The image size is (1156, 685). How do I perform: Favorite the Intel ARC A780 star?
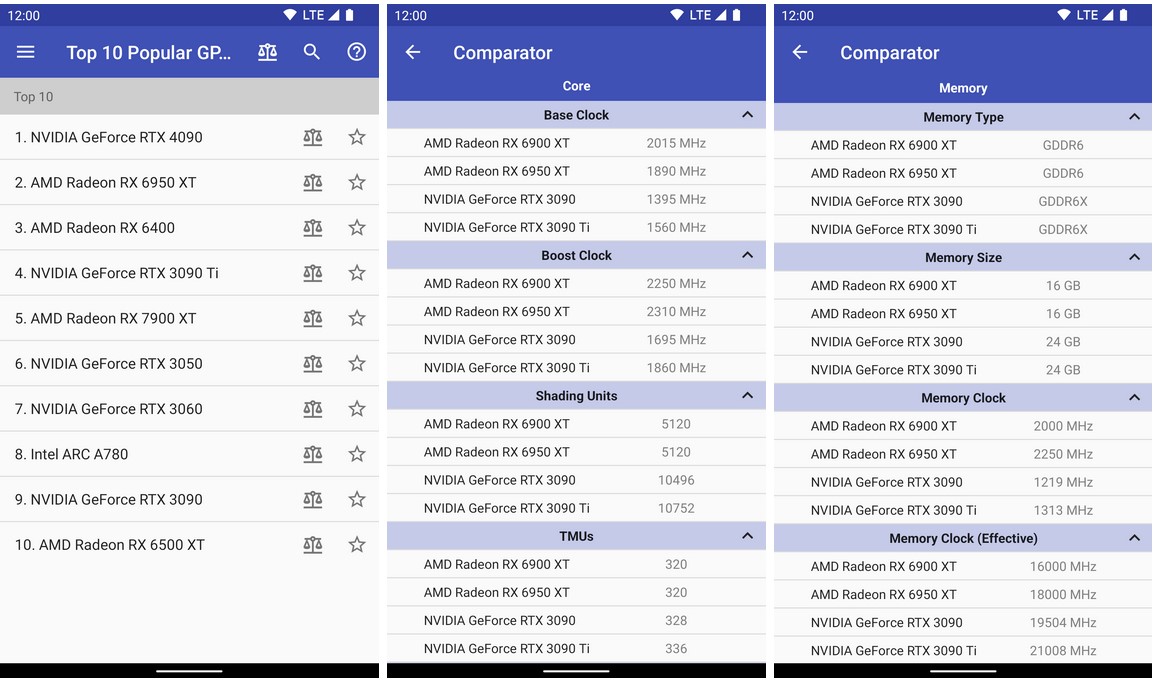[357, 454]
